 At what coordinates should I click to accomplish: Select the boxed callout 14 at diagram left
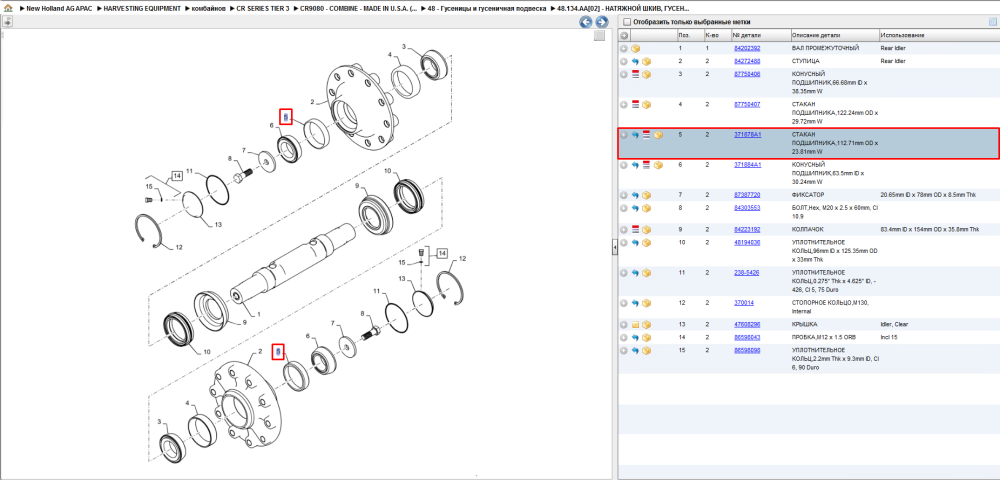pyautogui.click(x=177, y=175)
